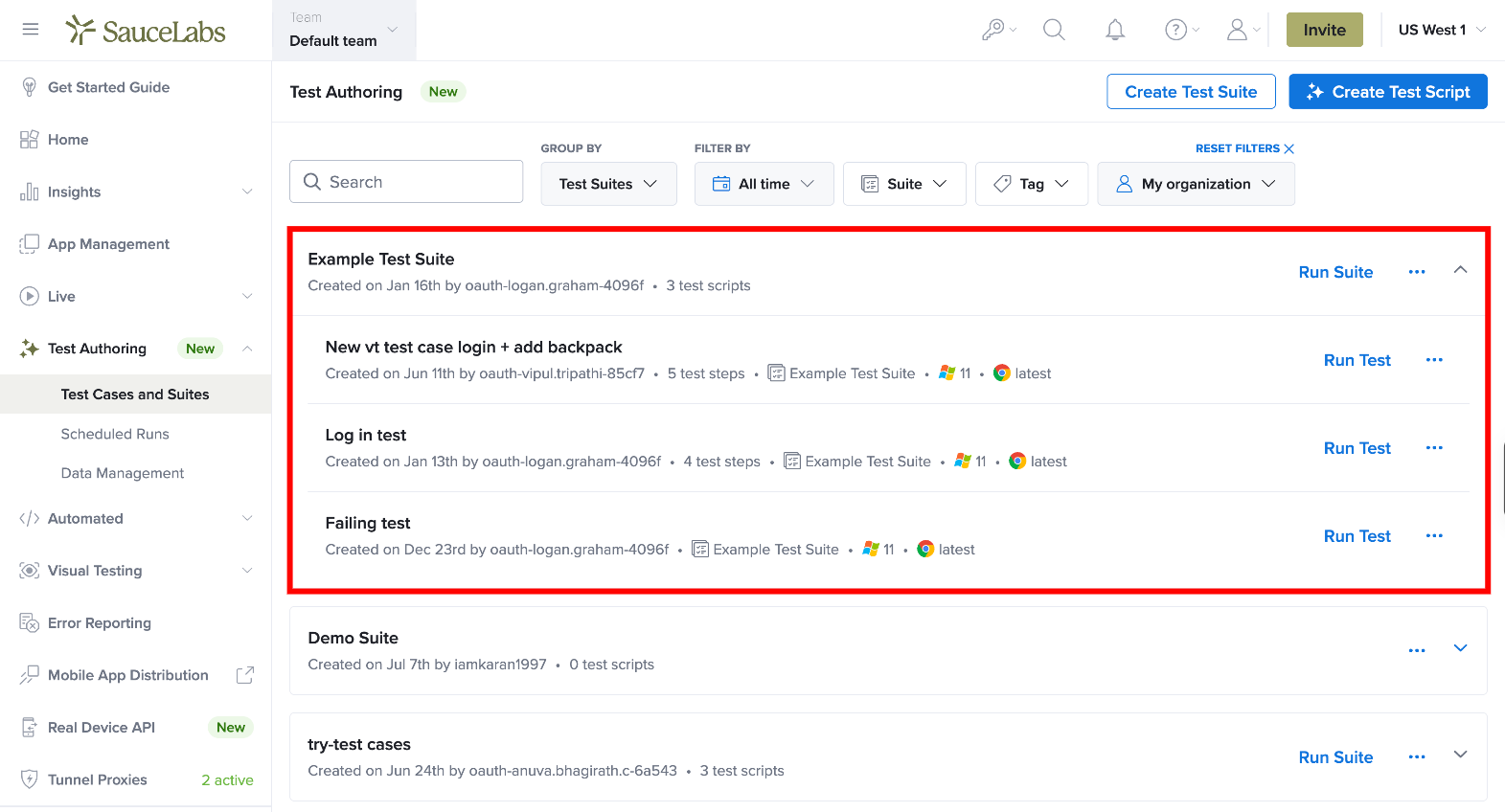Open the help question mark menu

(1181, 30)
